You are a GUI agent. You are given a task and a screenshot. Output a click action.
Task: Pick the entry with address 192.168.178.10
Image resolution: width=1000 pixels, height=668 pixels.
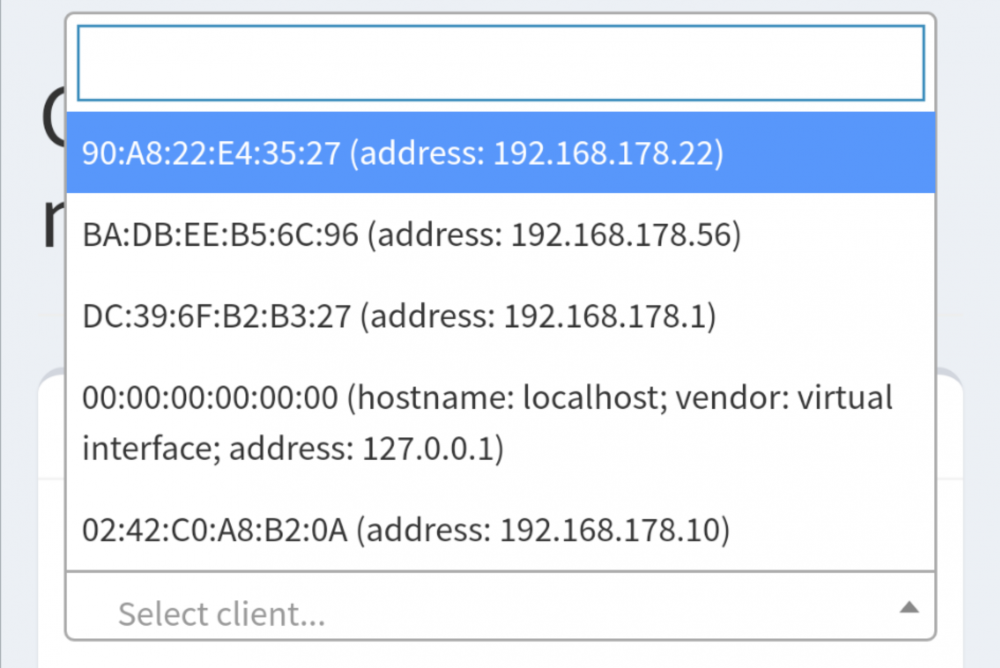(501, 530)
